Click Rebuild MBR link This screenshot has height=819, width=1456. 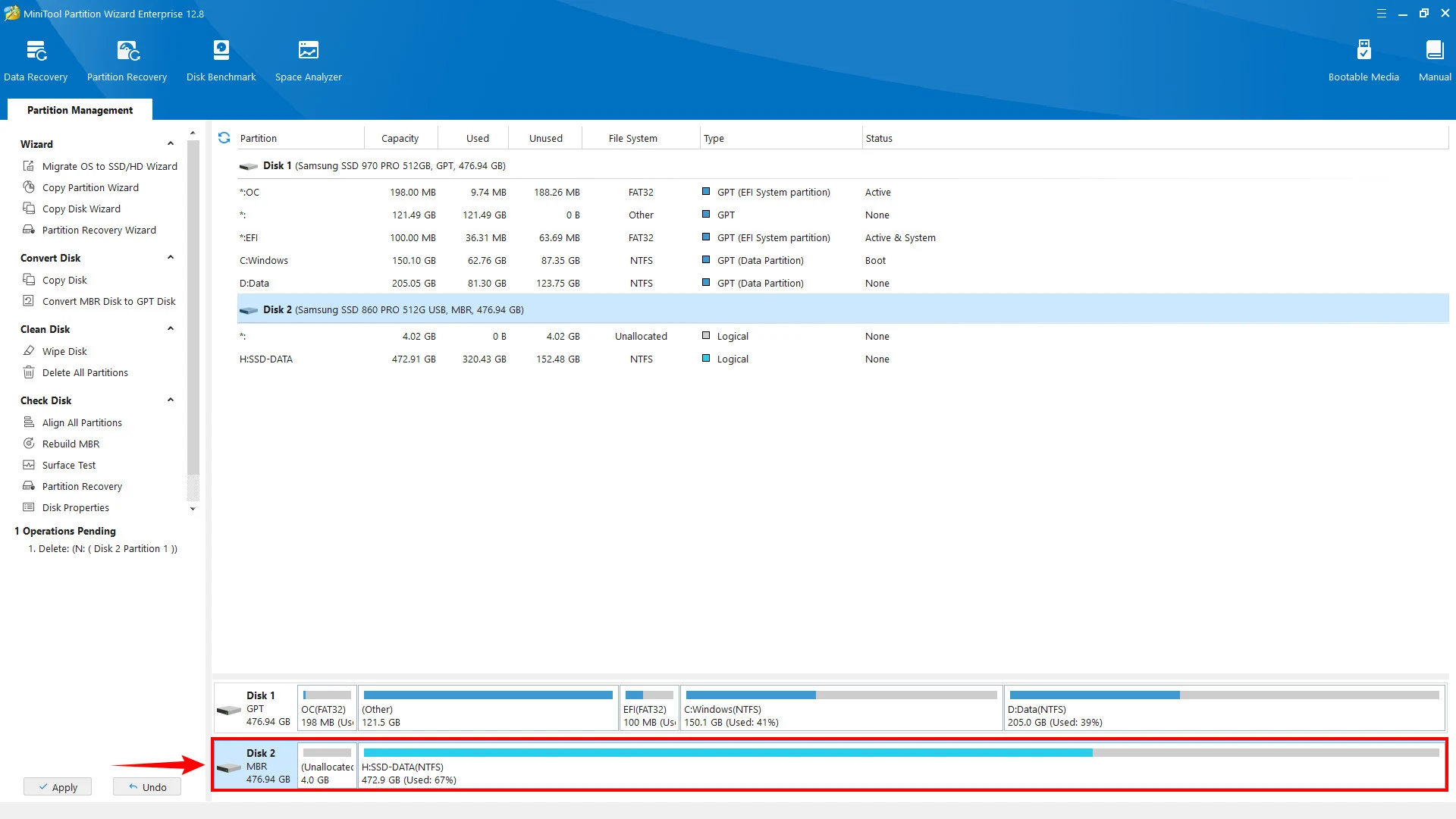pyautogui.click(x=71, y=444)
